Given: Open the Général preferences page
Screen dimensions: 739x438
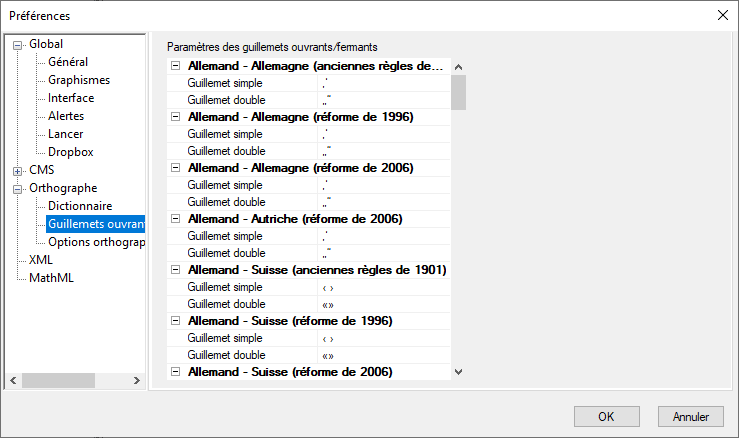Looking at the screenshot, I should point(67,62).
